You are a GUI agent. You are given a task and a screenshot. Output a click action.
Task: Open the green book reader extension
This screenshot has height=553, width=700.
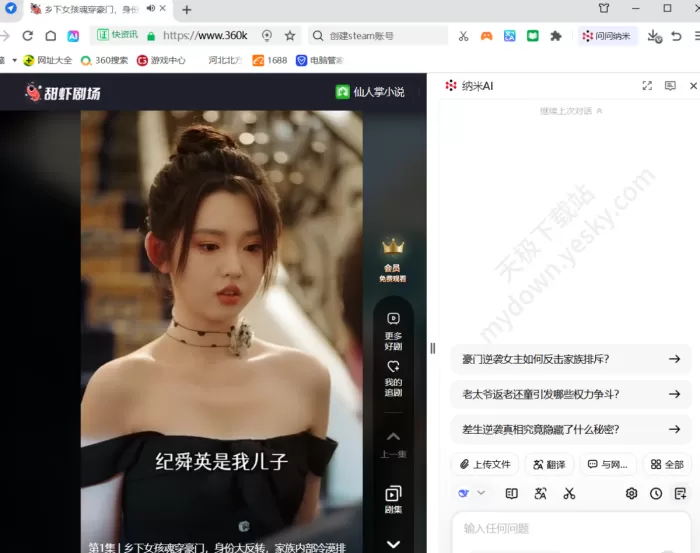pyautogui.click(x=532, y=36)
